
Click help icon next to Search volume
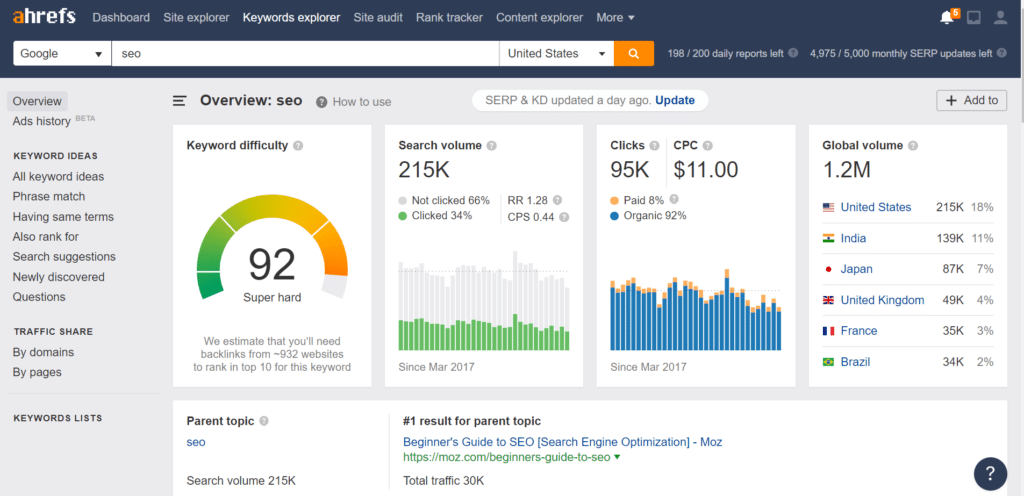tap(492, 146)
